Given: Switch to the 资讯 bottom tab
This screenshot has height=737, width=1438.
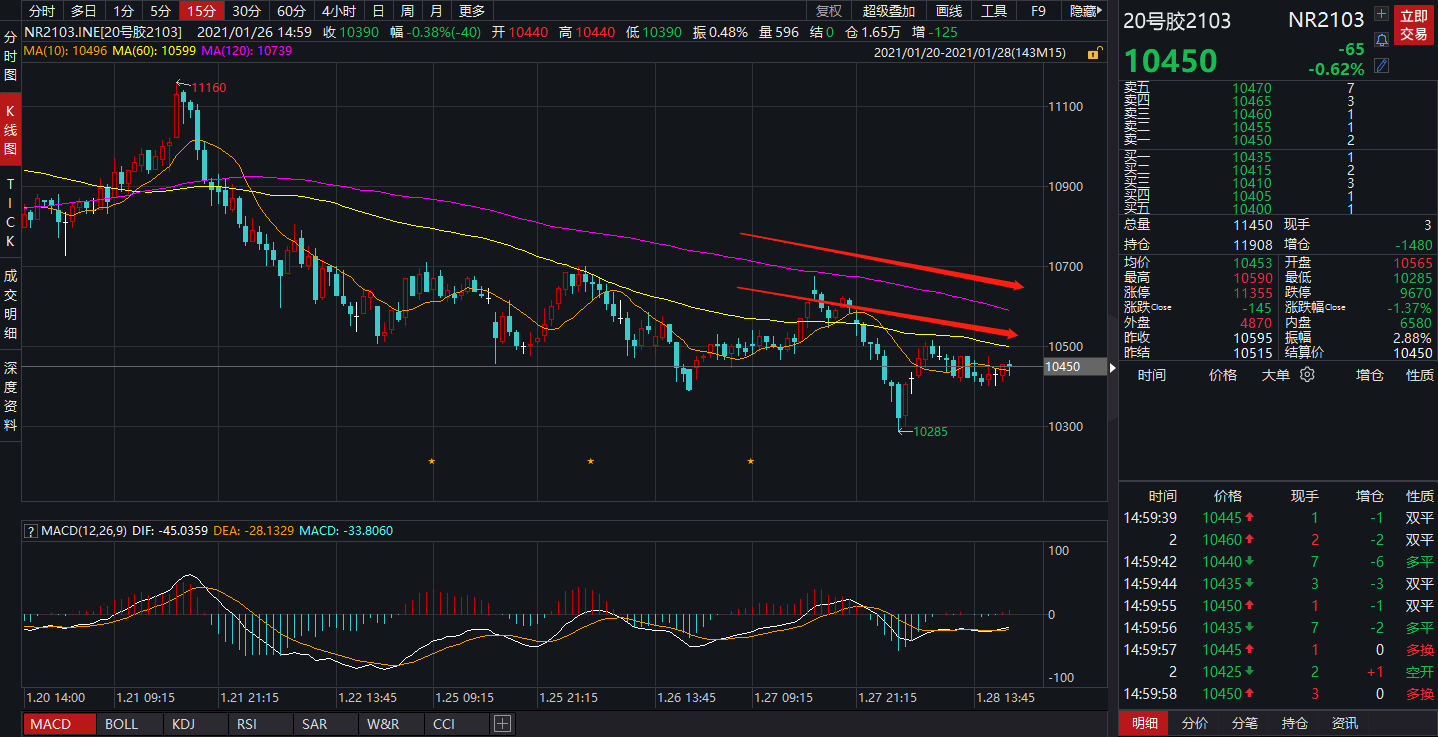Looking at the screenshot, I should coord(1345,723).
